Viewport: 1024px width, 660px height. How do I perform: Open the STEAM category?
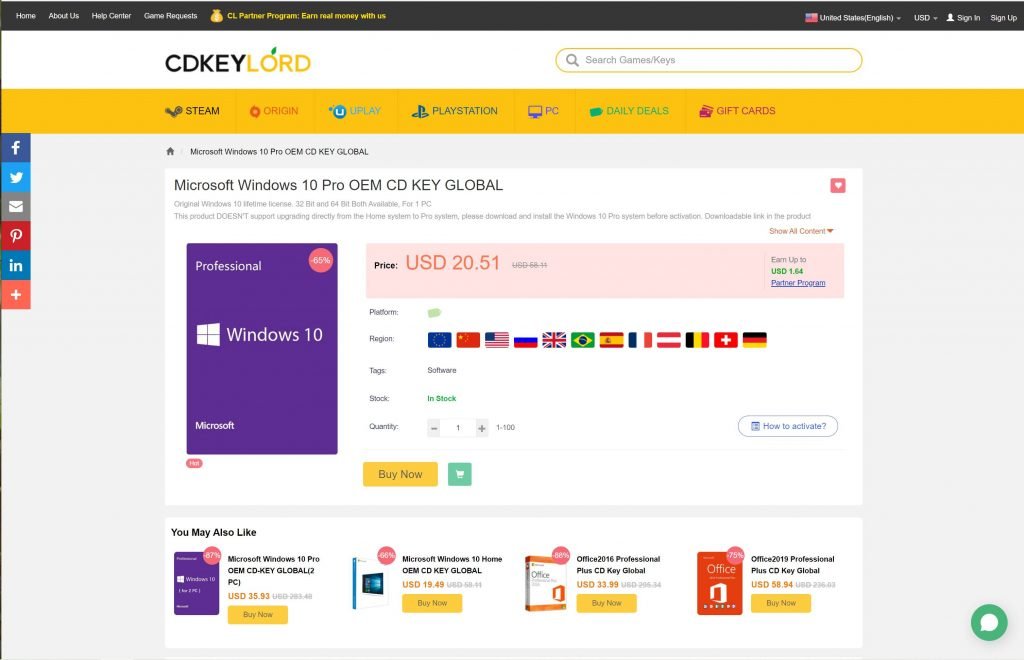(193, 111)
